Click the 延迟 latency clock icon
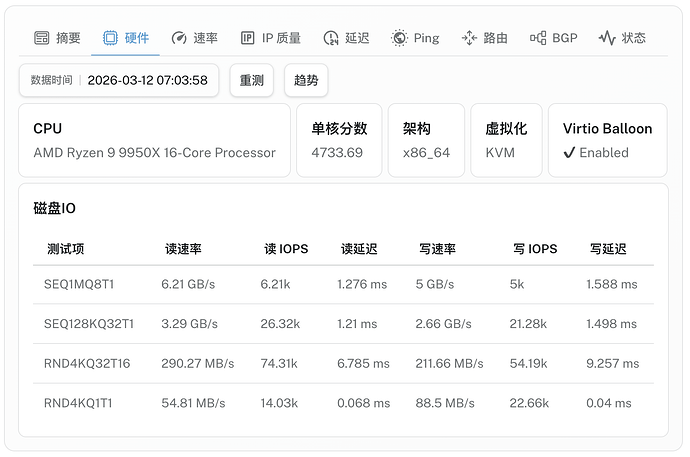Viewport: 690px width, 457px height. [x=330, y=38]
